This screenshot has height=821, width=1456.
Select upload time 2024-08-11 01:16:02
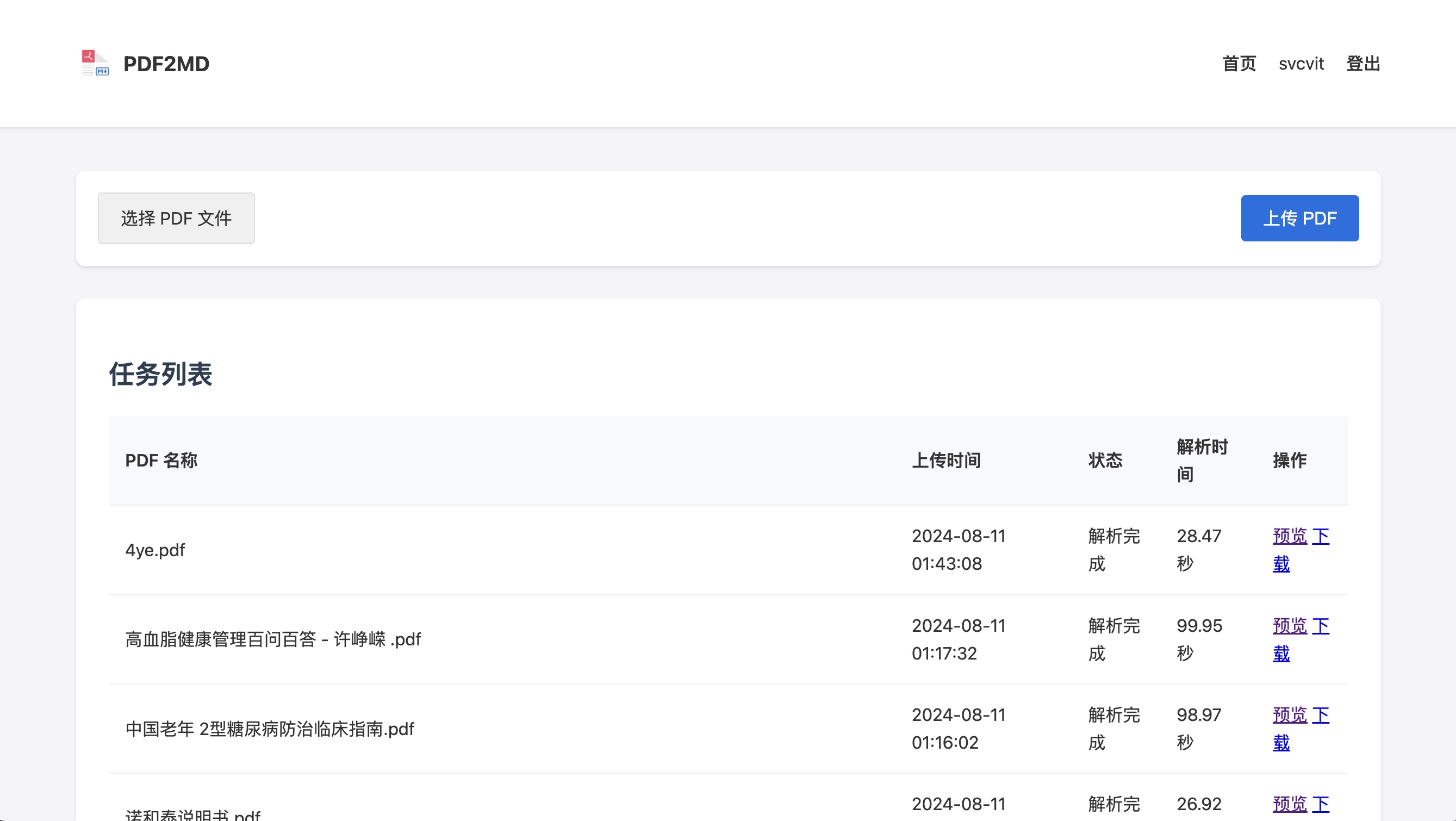click(x=959, y=729)
